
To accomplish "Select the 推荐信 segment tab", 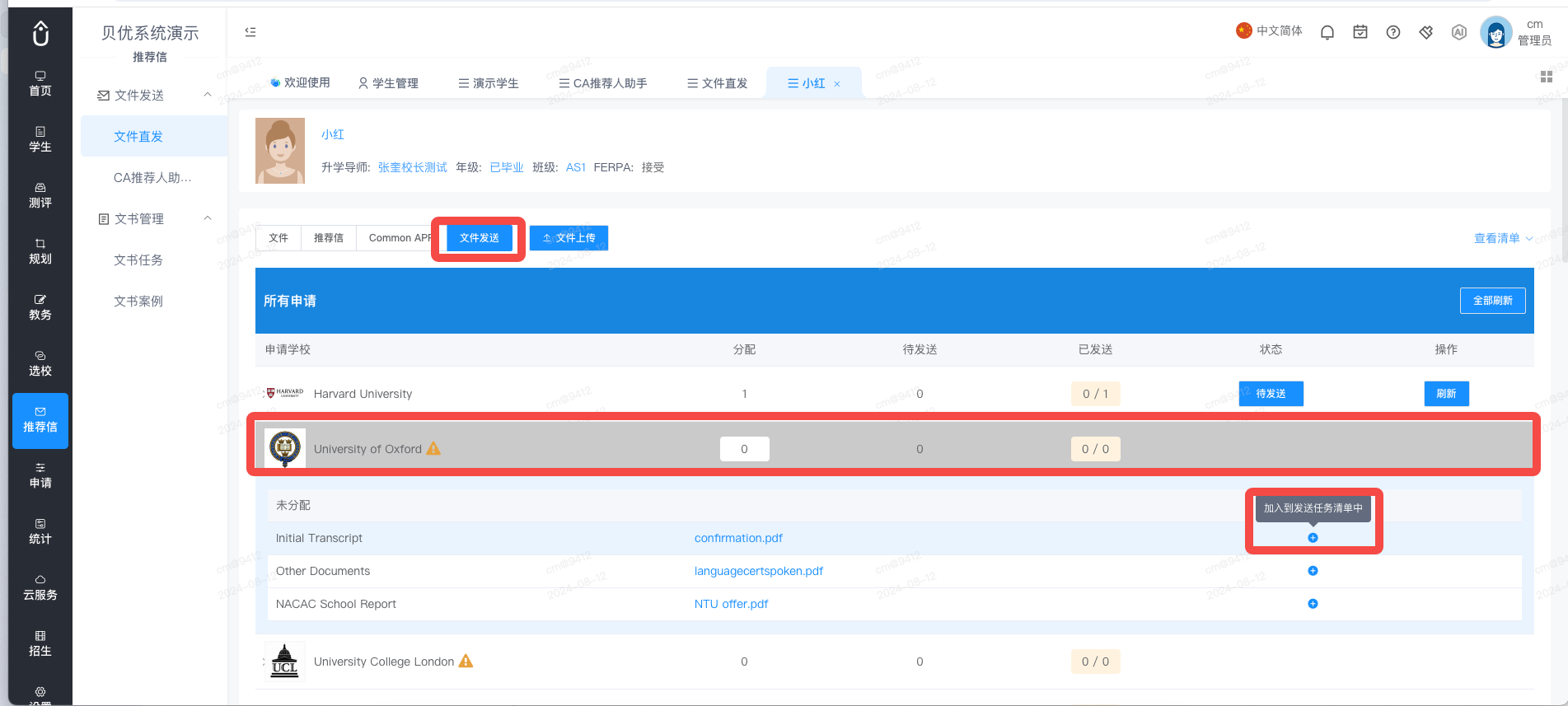I will (x=329, y=238).
